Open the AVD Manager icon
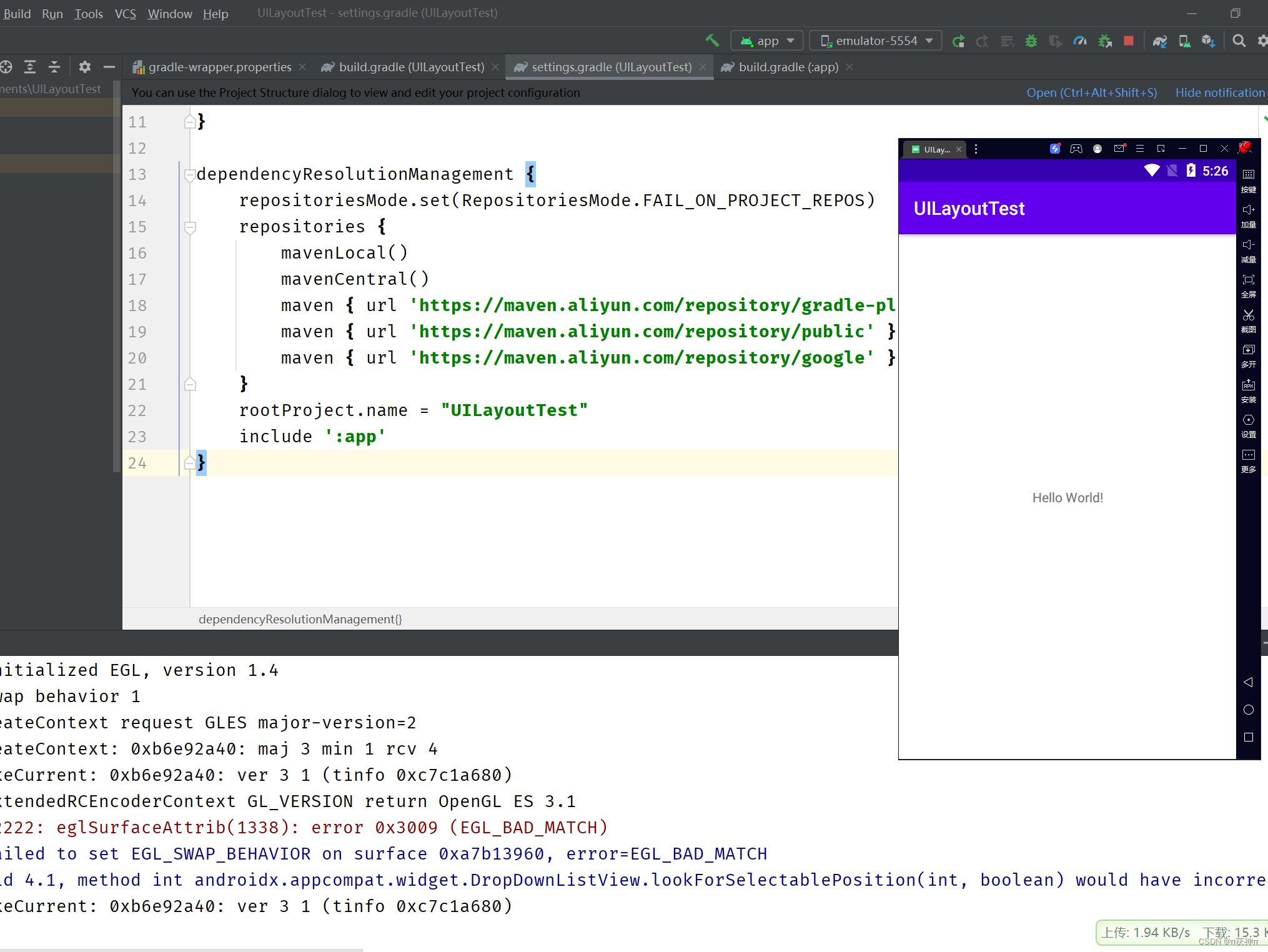This screenshot has width=1268, height=952. tap(1184, 41)
